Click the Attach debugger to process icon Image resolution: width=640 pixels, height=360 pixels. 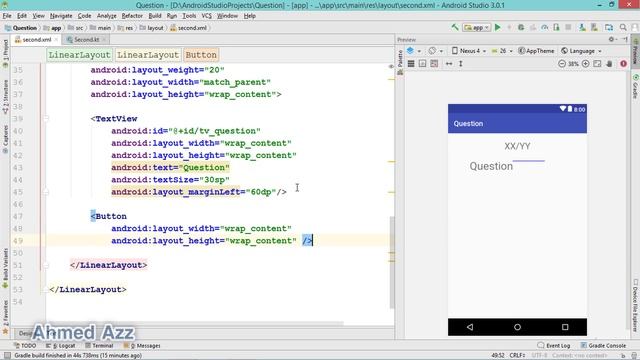(556, 27)
